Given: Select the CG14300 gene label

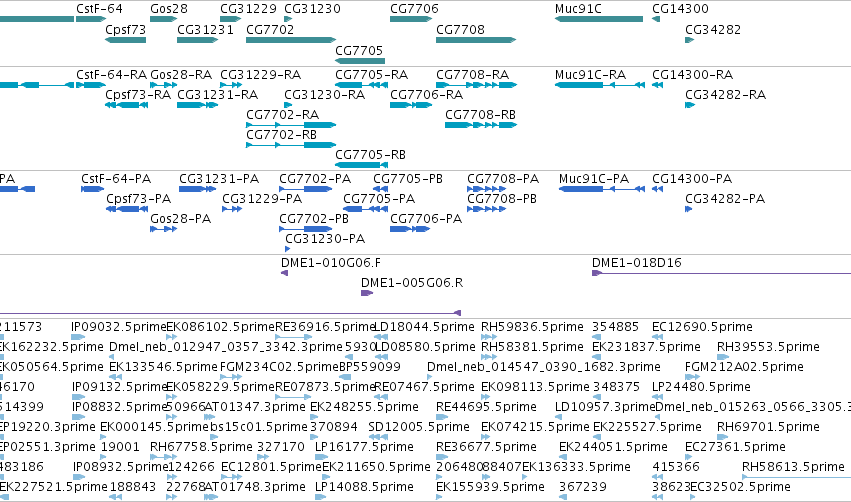Looking at the screenshot, I should point(680,9).
